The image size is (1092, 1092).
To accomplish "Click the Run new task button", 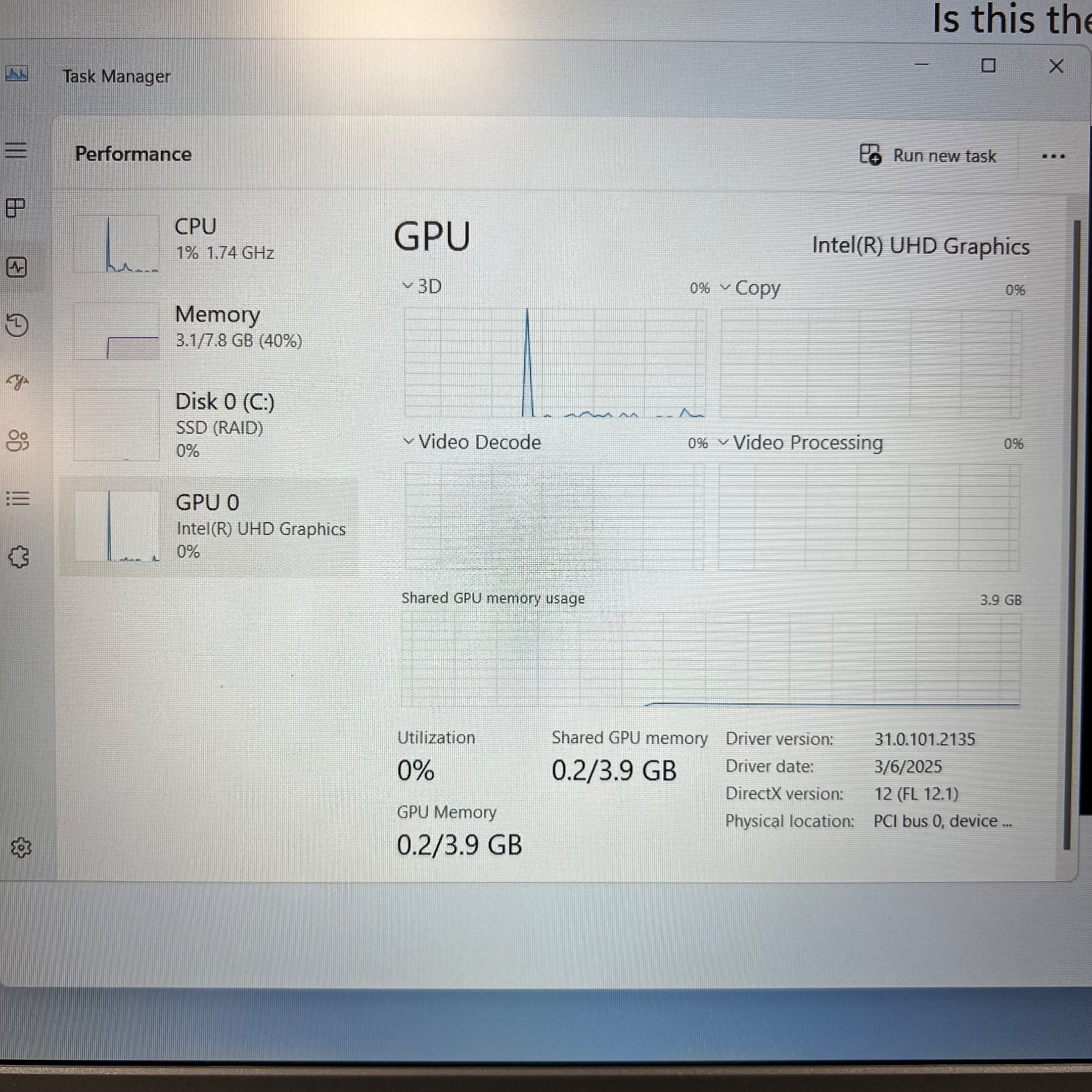I will (930, 155).
